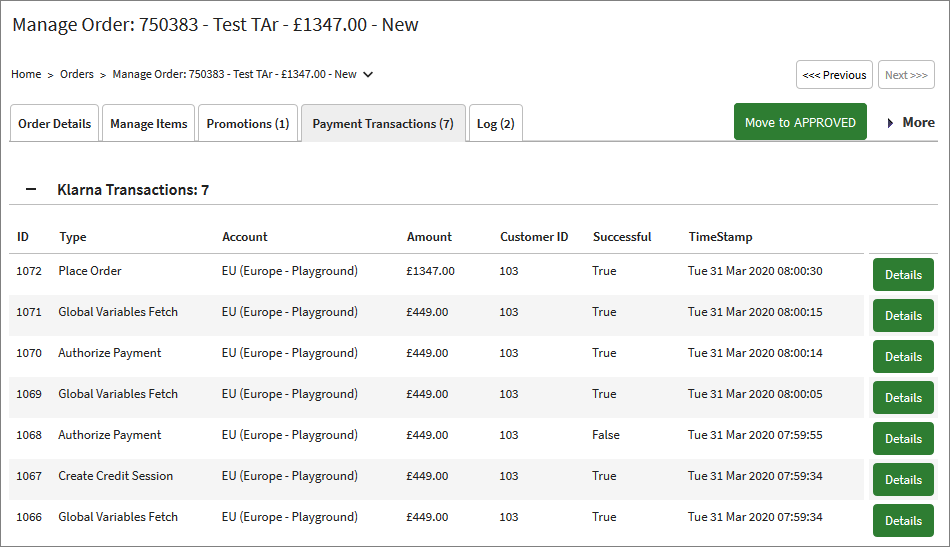Open the Manage Items tab

pos(148,124)
